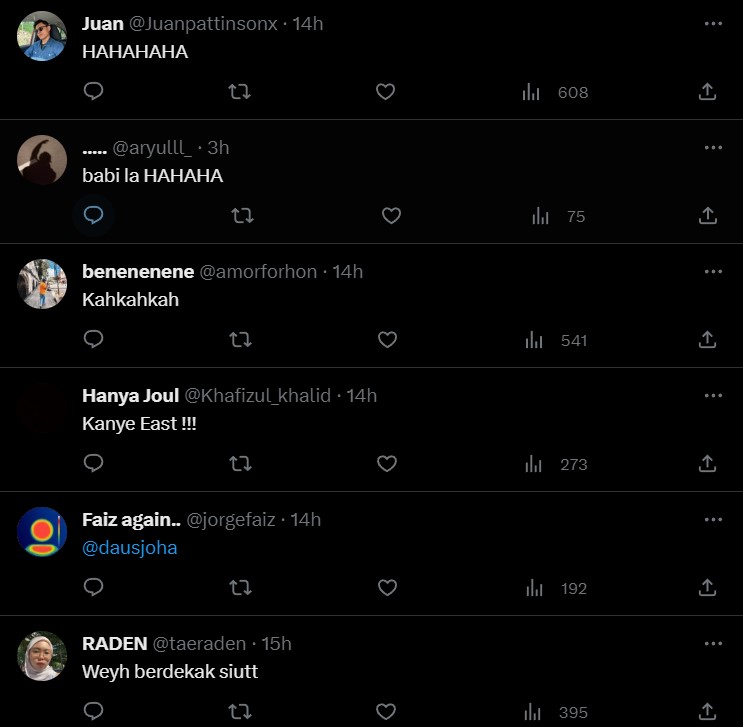Reply to RADEN's "Weyh berdekak siutt" tweet
Image resolution: width=743 pixels, height=727 pixels.
click(x=94, y=712)
